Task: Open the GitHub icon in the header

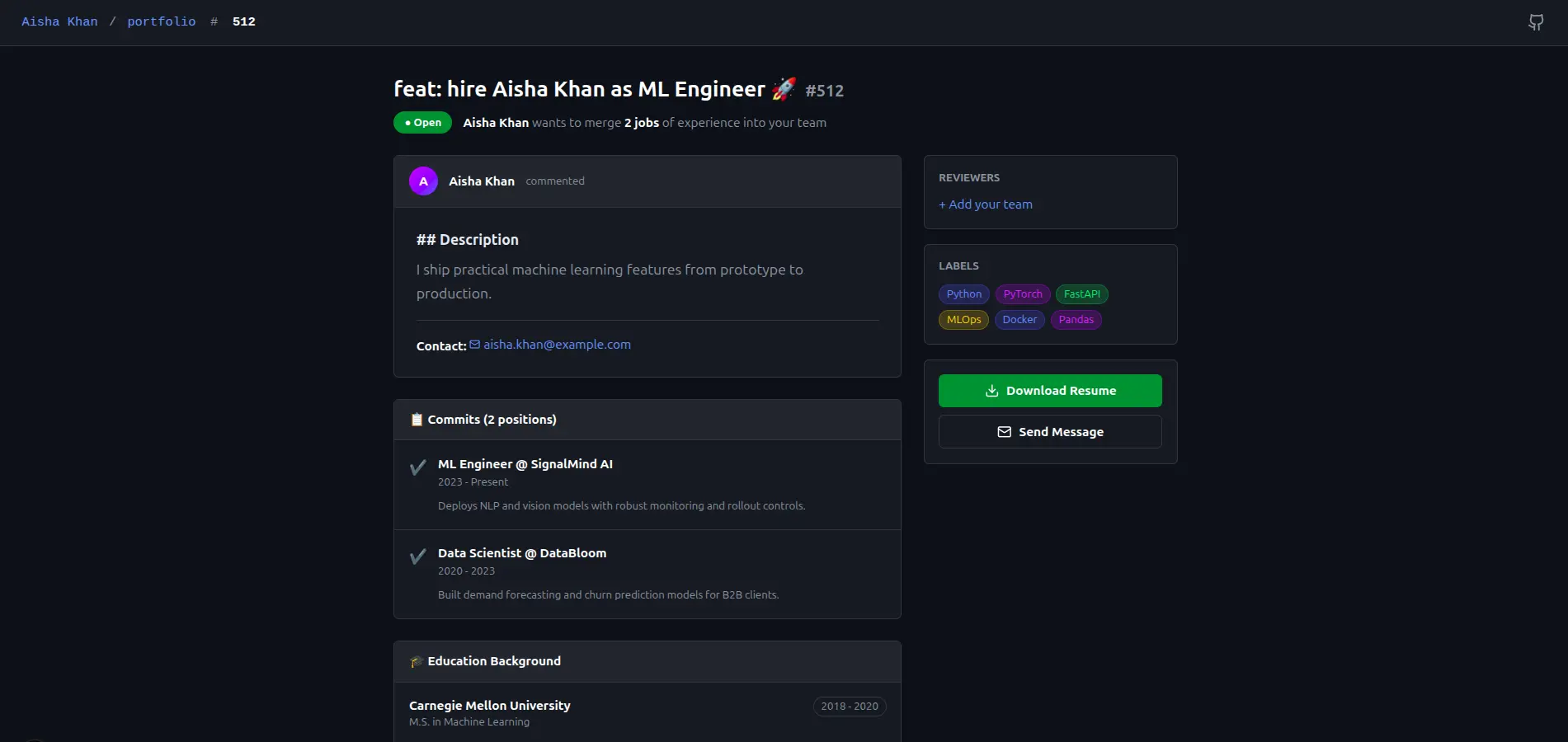Action: tap(1535, 22)
